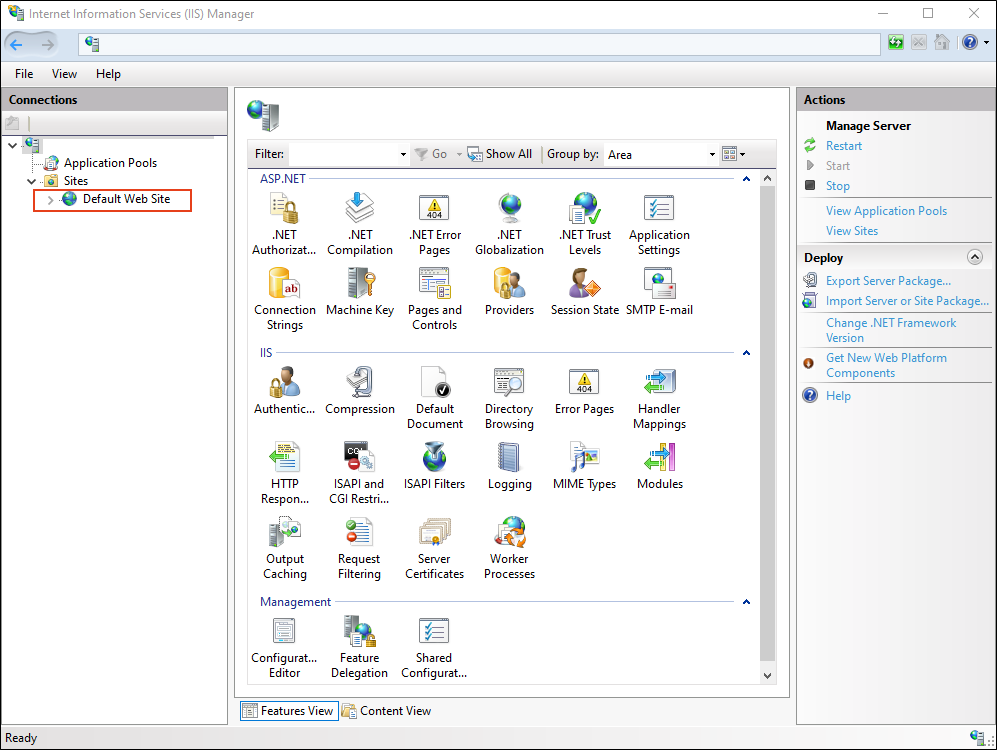The width and height of the screenshot is (997, 750).
Task: Collapse the server root node
Action: [x=12, y=146]
